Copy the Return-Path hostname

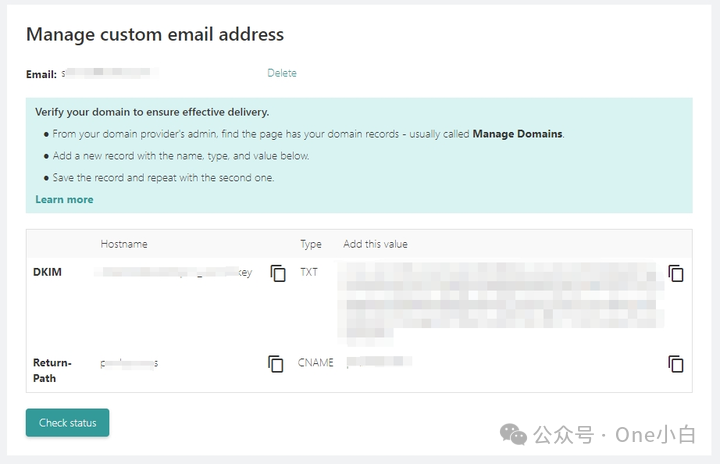point(276,364)
